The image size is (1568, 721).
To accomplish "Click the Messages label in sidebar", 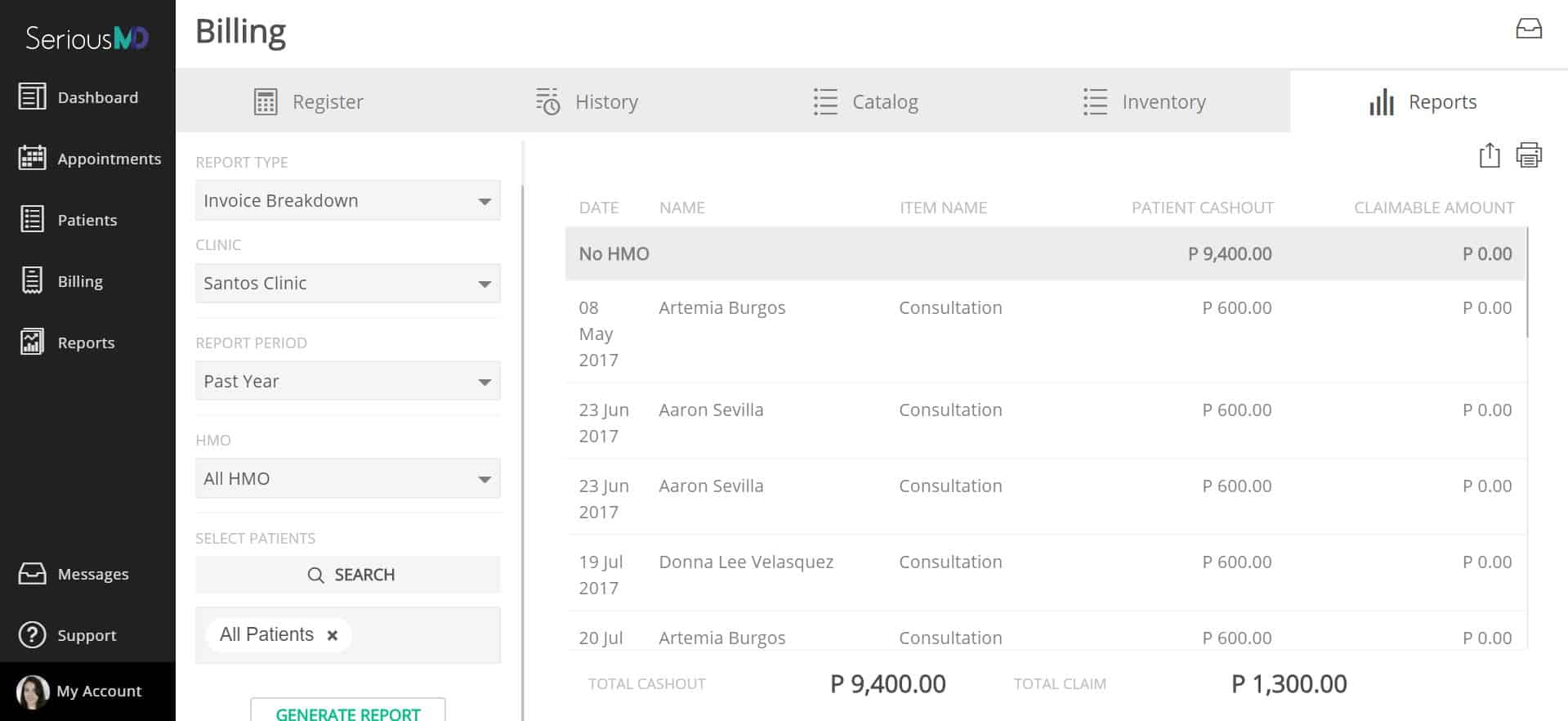I will [93, 574].
